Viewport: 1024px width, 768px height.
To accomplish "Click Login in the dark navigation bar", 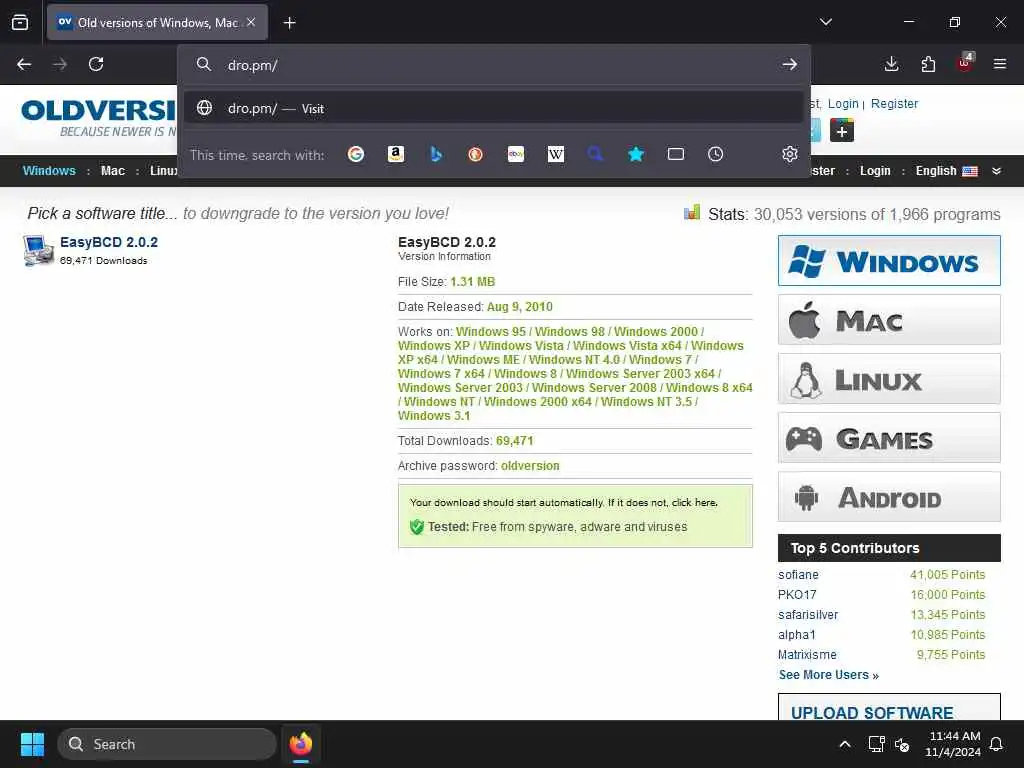I will click(875, 171).
